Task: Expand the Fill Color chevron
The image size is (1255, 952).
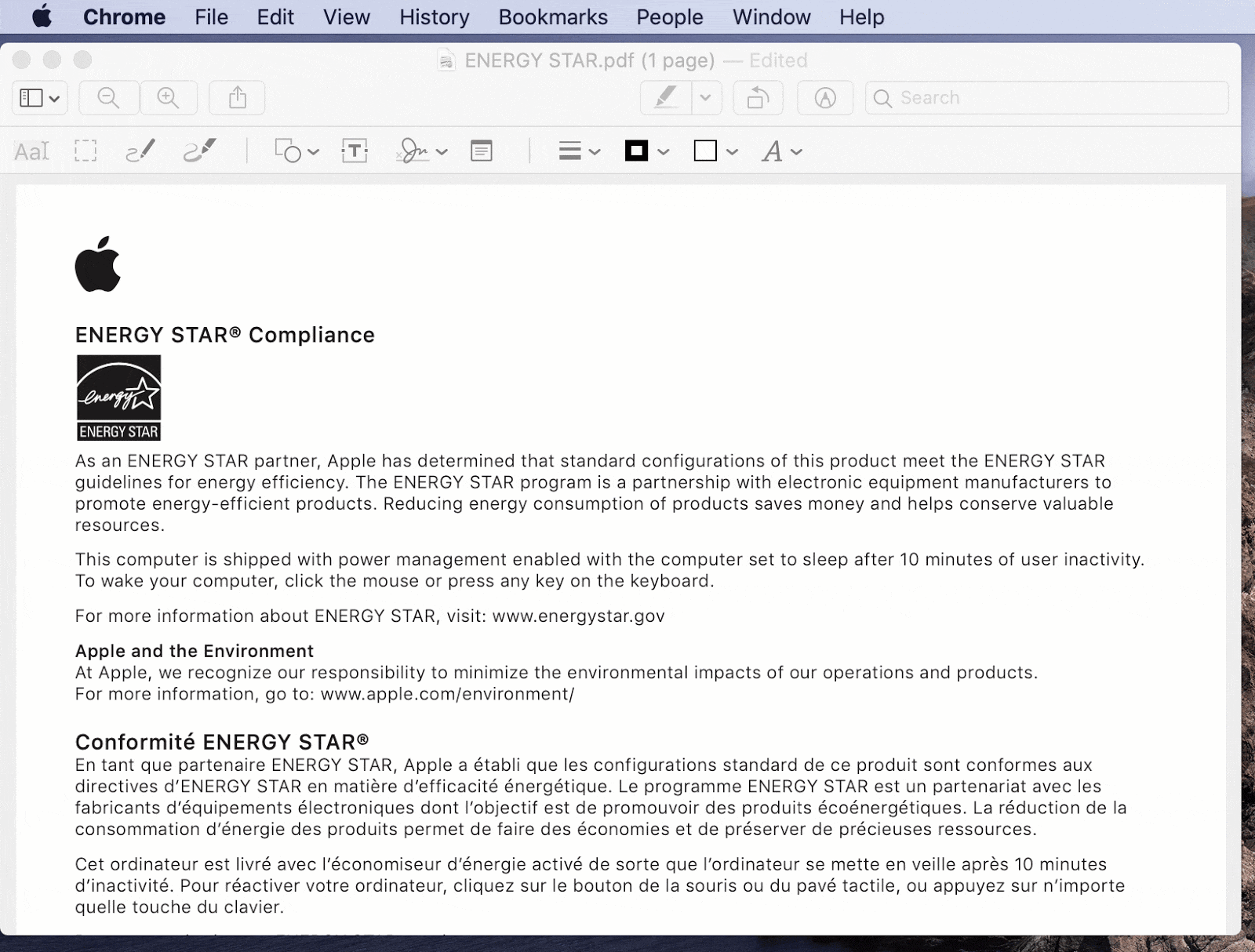Action: pyautogui.click(x=732, y=152)
